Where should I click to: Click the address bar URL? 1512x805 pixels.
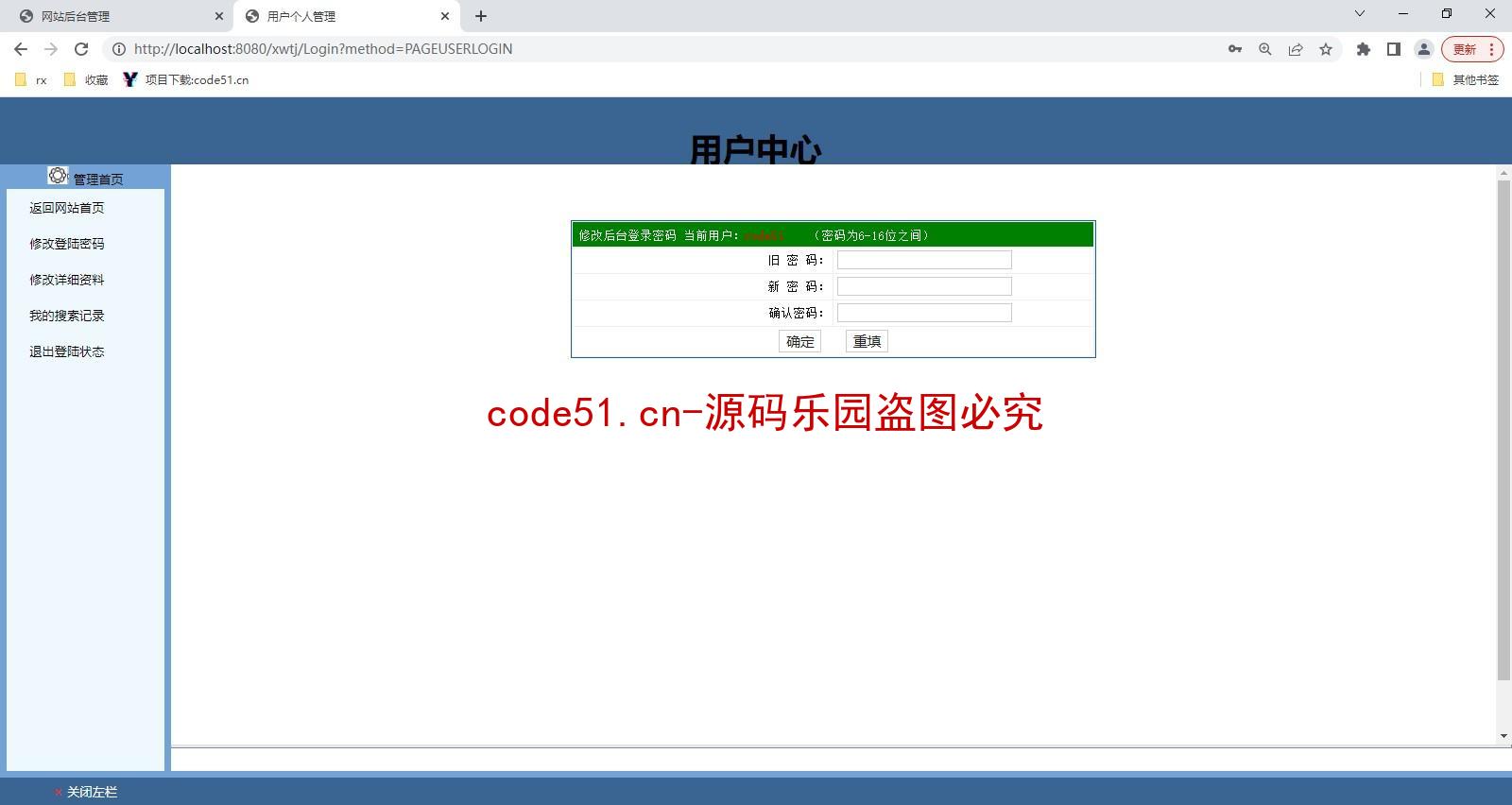coord(323,49)
